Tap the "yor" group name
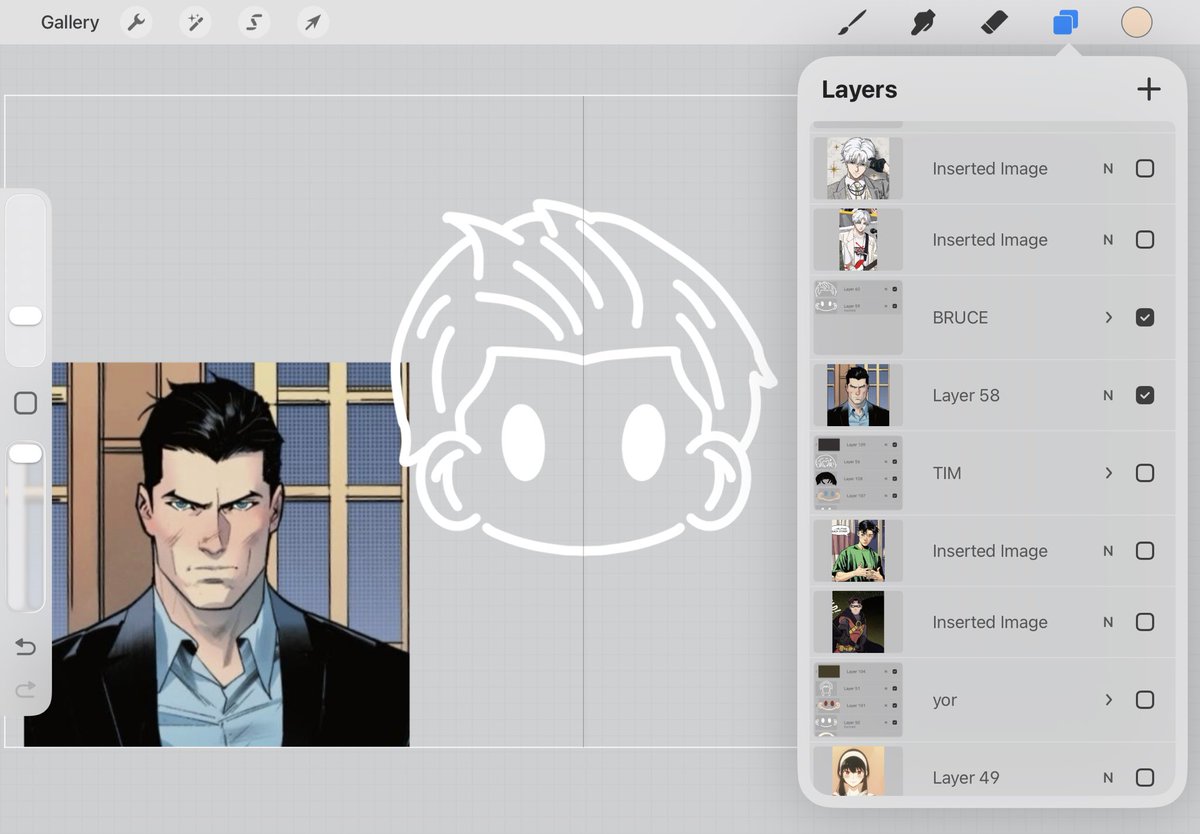 pos(945,700)
